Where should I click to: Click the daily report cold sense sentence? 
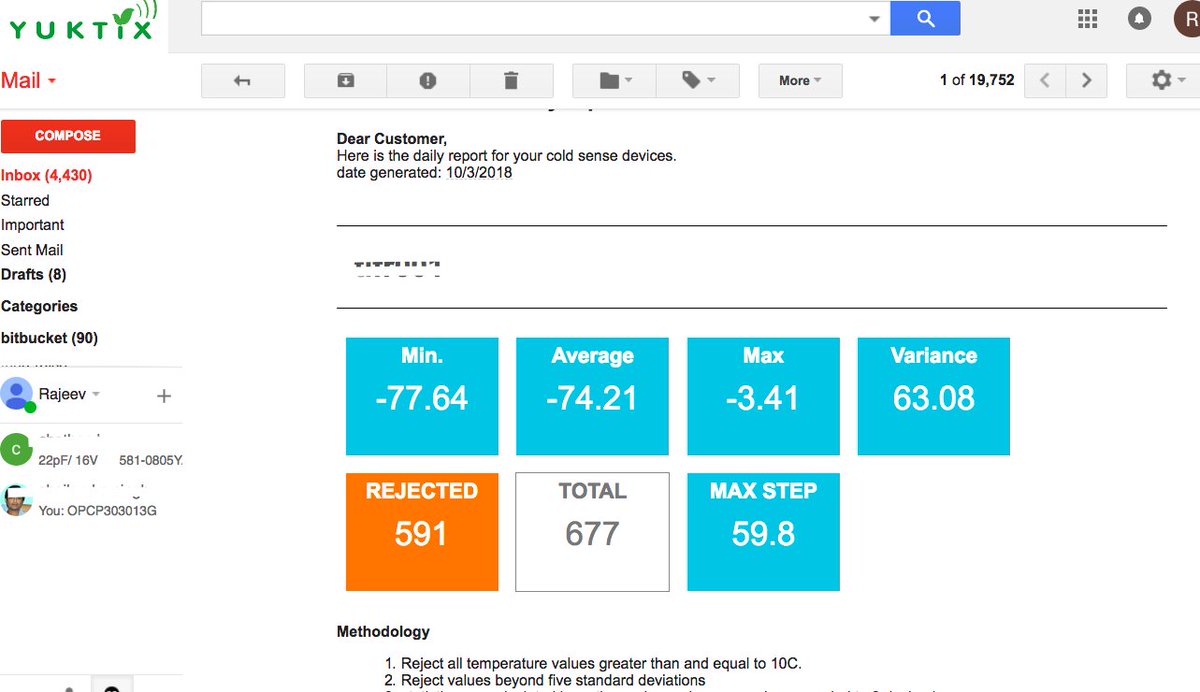506,155
